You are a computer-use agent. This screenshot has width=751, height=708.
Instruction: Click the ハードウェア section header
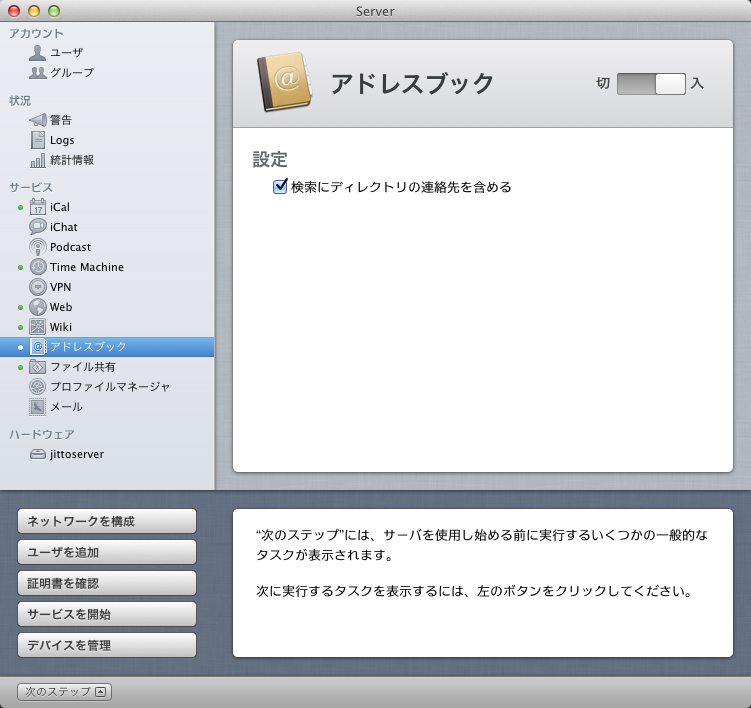pyautogui.click(x=42, y=434)
